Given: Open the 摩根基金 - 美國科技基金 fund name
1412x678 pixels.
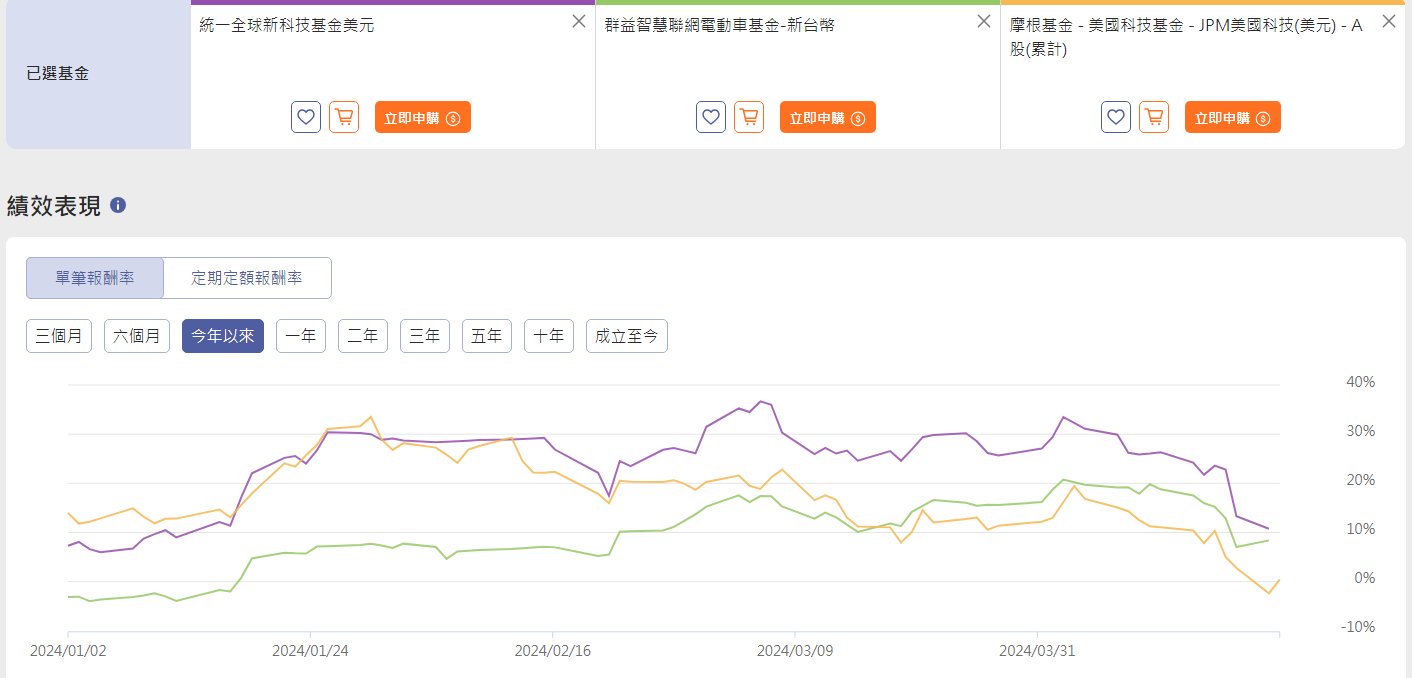Looking at the screenshot, I should [x=1186, y=37].
